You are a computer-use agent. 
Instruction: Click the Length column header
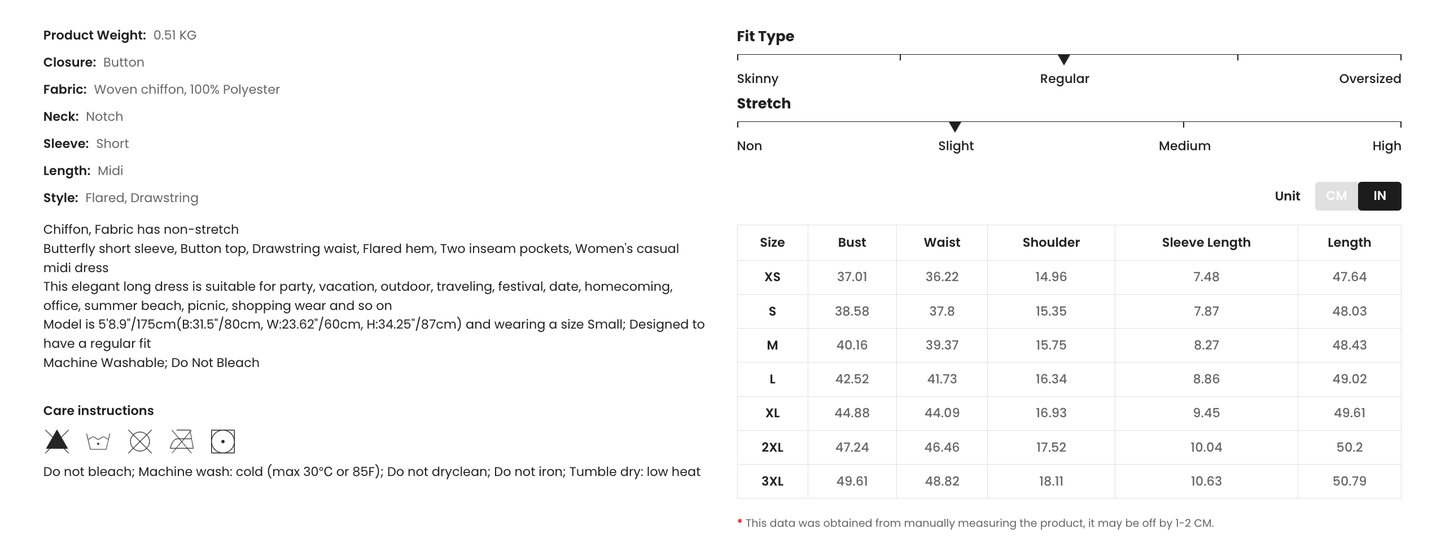(x=1349, y=242)
